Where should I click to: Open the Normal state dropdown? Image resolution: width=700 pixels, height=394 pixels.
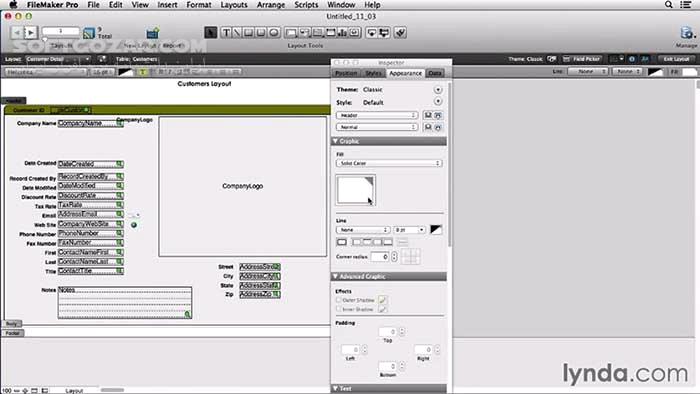(377, 127)
